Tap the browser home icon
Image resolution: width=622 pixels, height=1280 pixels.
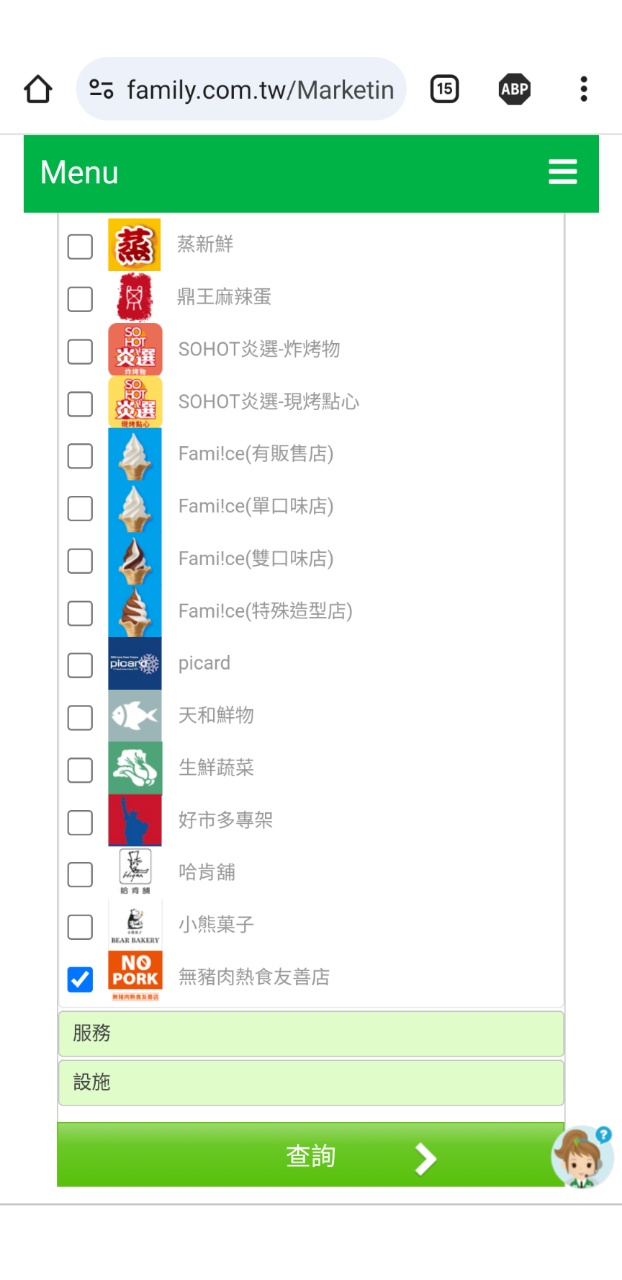coord(38,90)
